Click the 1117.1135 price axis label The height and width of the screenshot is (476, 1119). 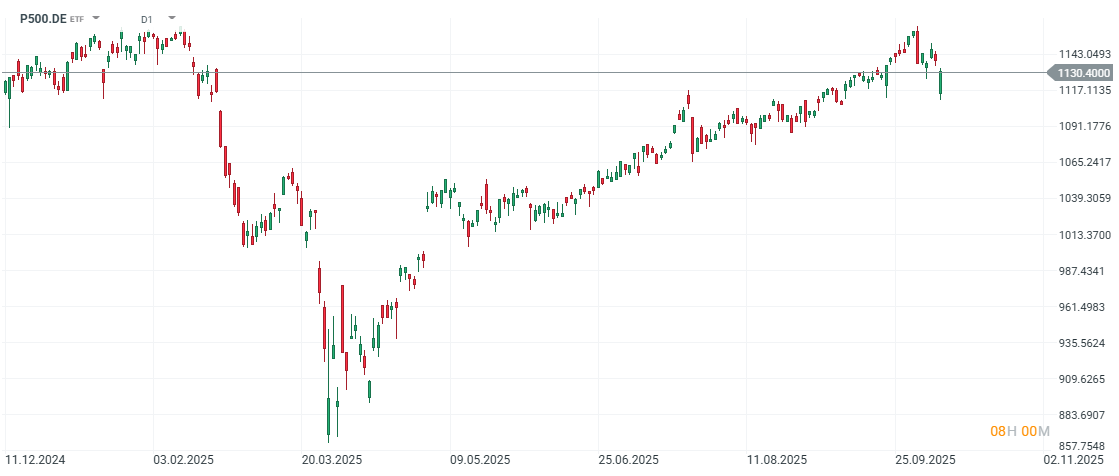[x=1085, y=90]
